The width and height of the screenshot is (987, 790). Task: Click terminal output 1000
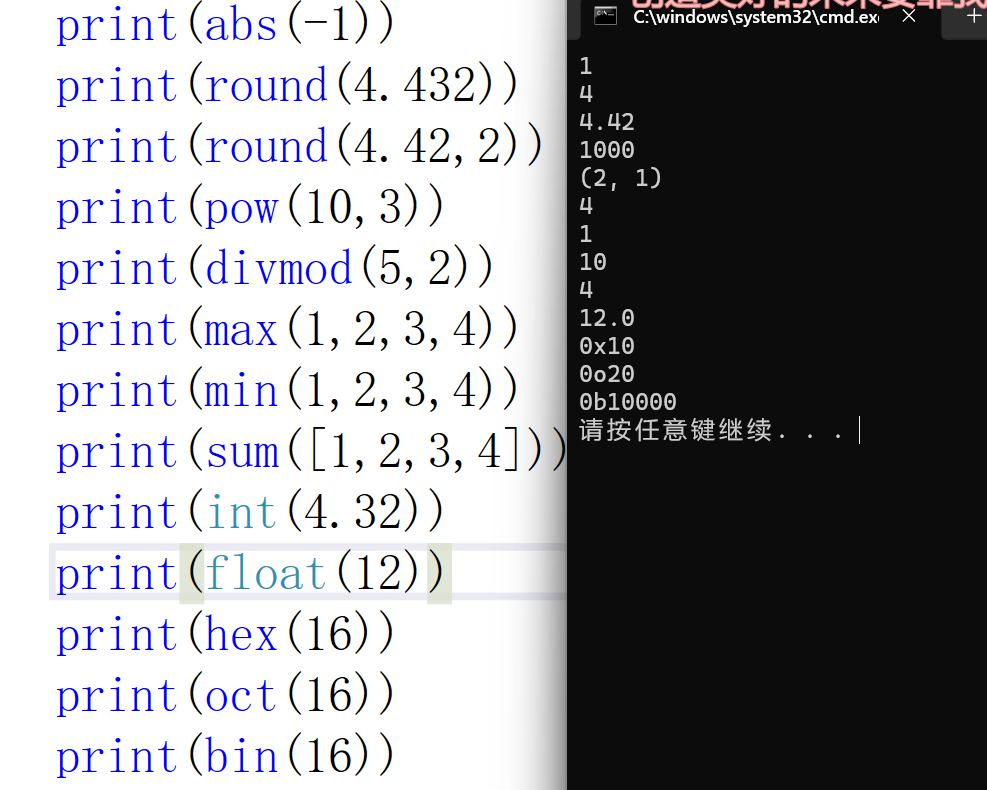(x=607, y=150)
